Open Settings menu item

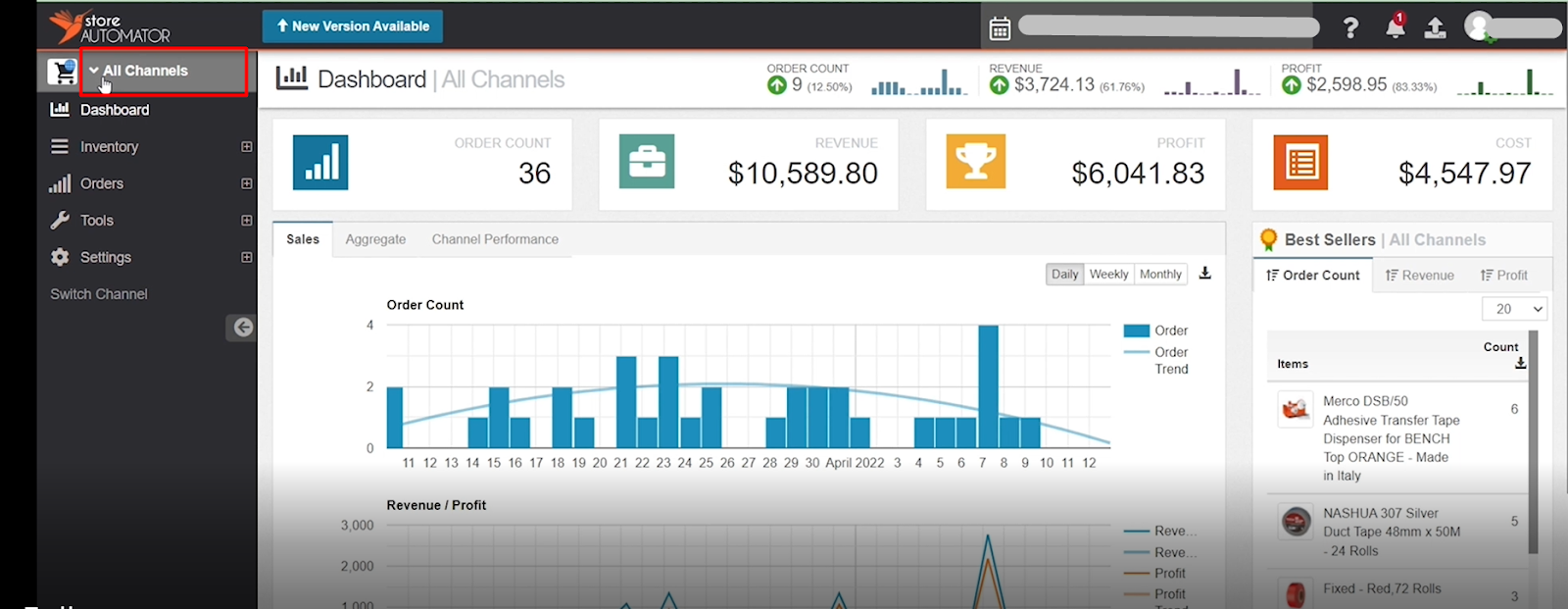pyautogui.click(x=106, y=257)
